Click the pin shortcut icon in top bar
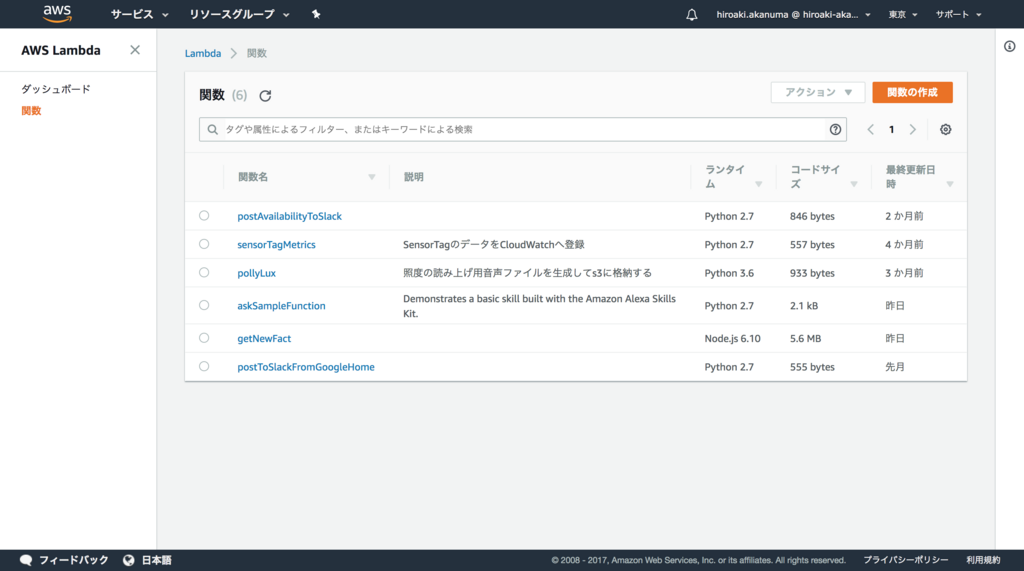Viewport: 1024px width, 571px height. pos(316,14)
